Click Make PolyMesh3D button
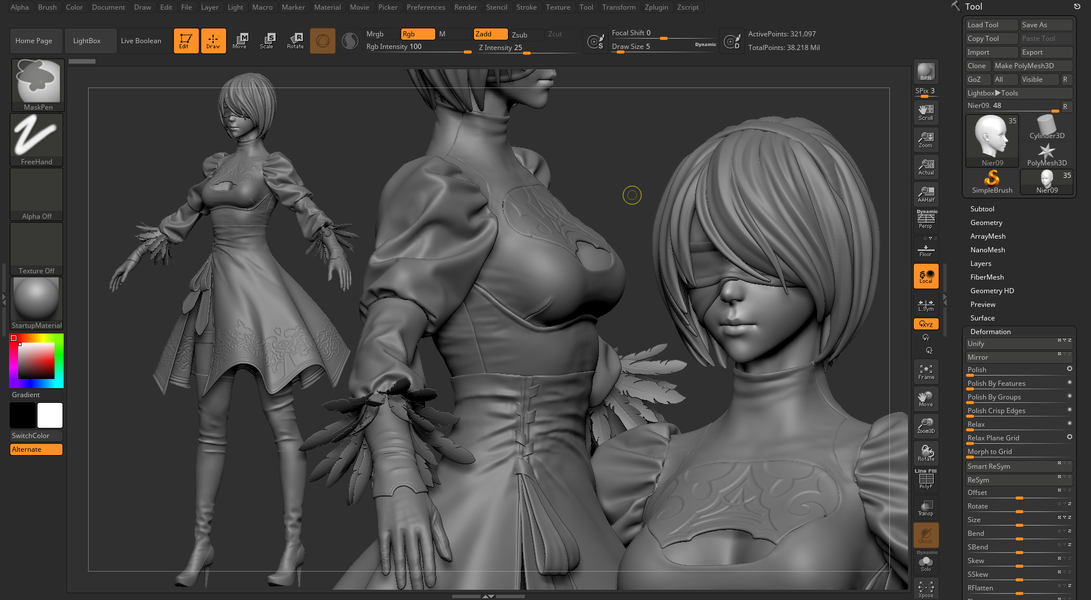Image resolution: width=1091 pixels, height=600 pixels. [x=1032, y=66]
